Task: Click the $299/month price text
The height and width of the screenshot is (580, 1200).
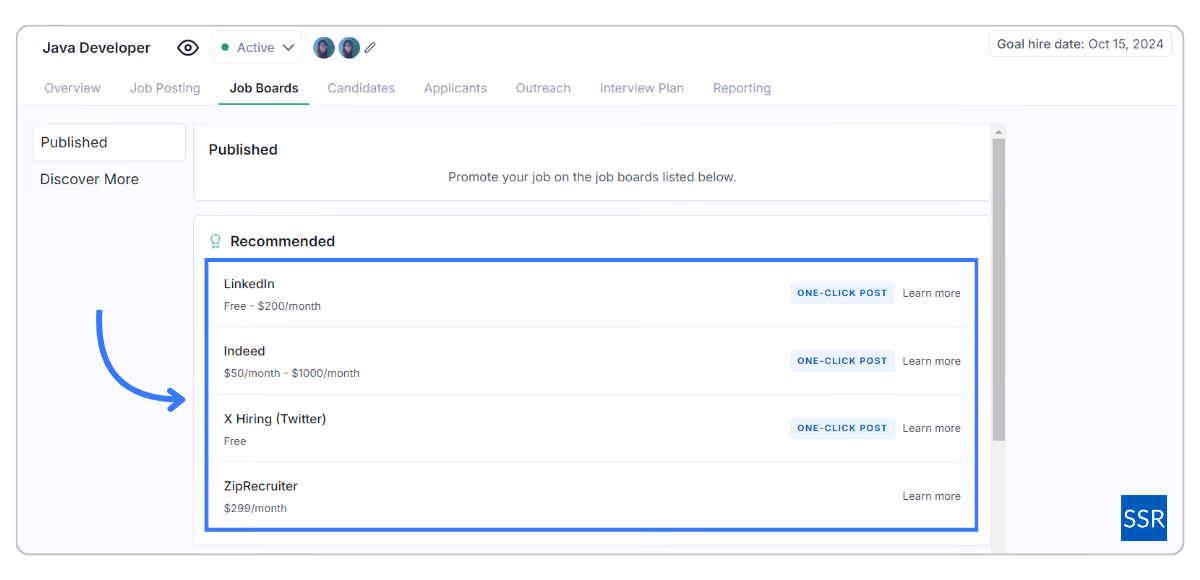Action: point(255,508)
